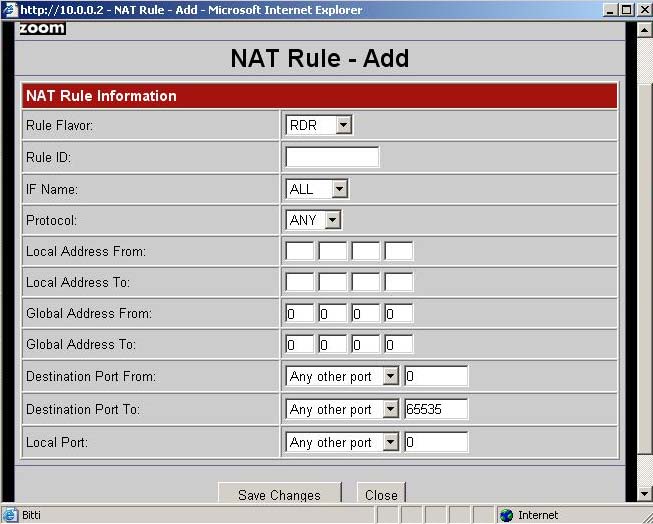Click fourth octet of Local Address To
This screenshot has height=524, width=653.
pyautogui.click(x=399, y=282)
